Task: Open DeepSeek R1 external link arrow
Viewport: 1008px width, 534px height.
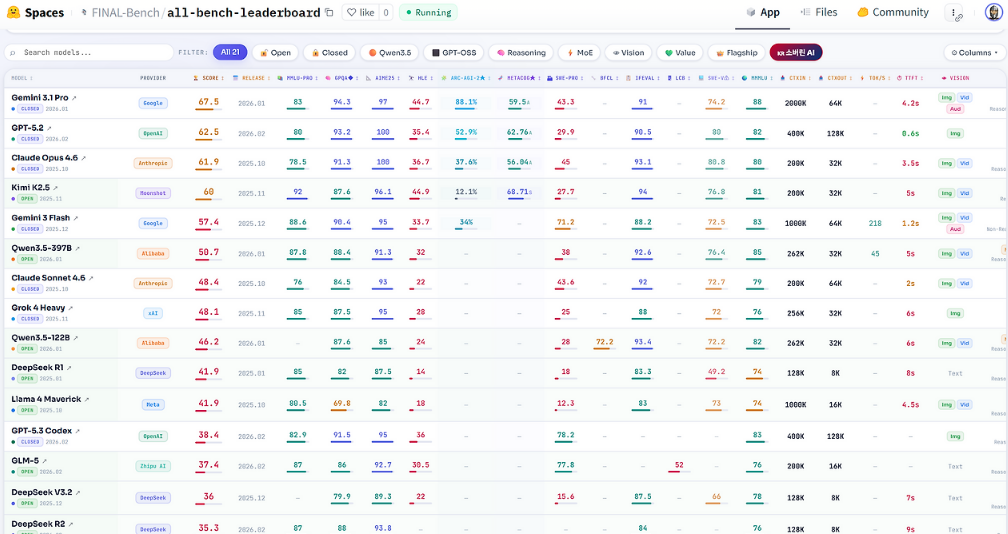Action: 69,368
